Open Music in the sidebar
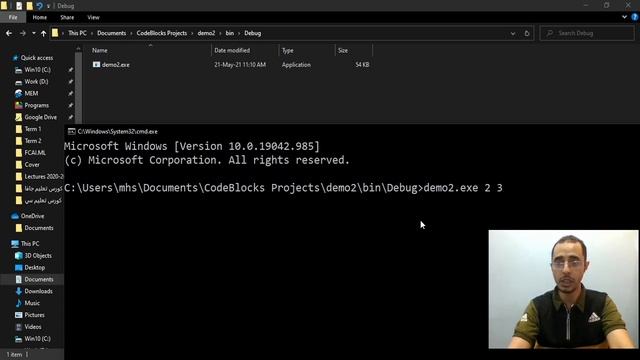The width and height of the screenshot is (640, 360). pos(32,303)
